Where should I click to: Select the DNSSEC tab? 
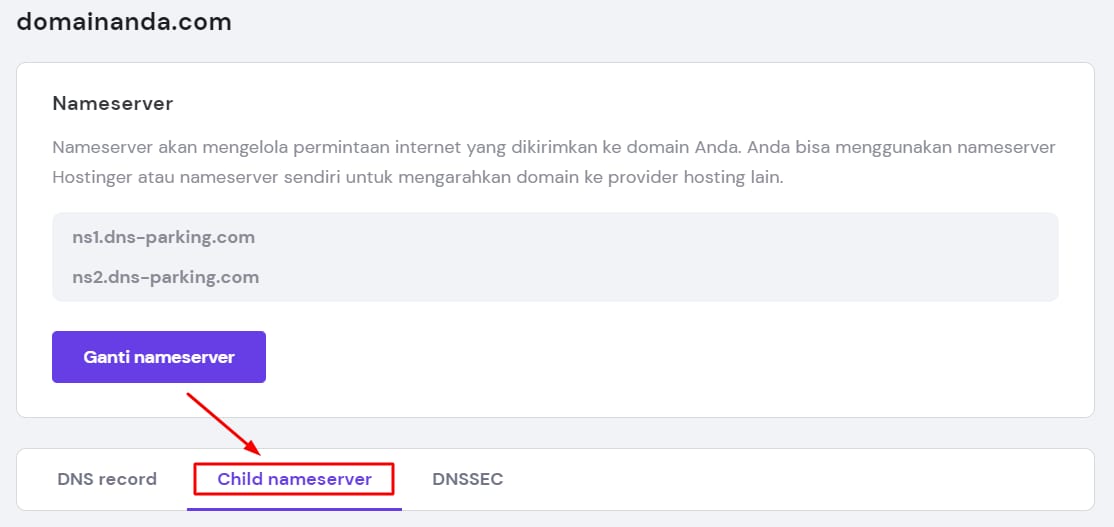point(467,479)
